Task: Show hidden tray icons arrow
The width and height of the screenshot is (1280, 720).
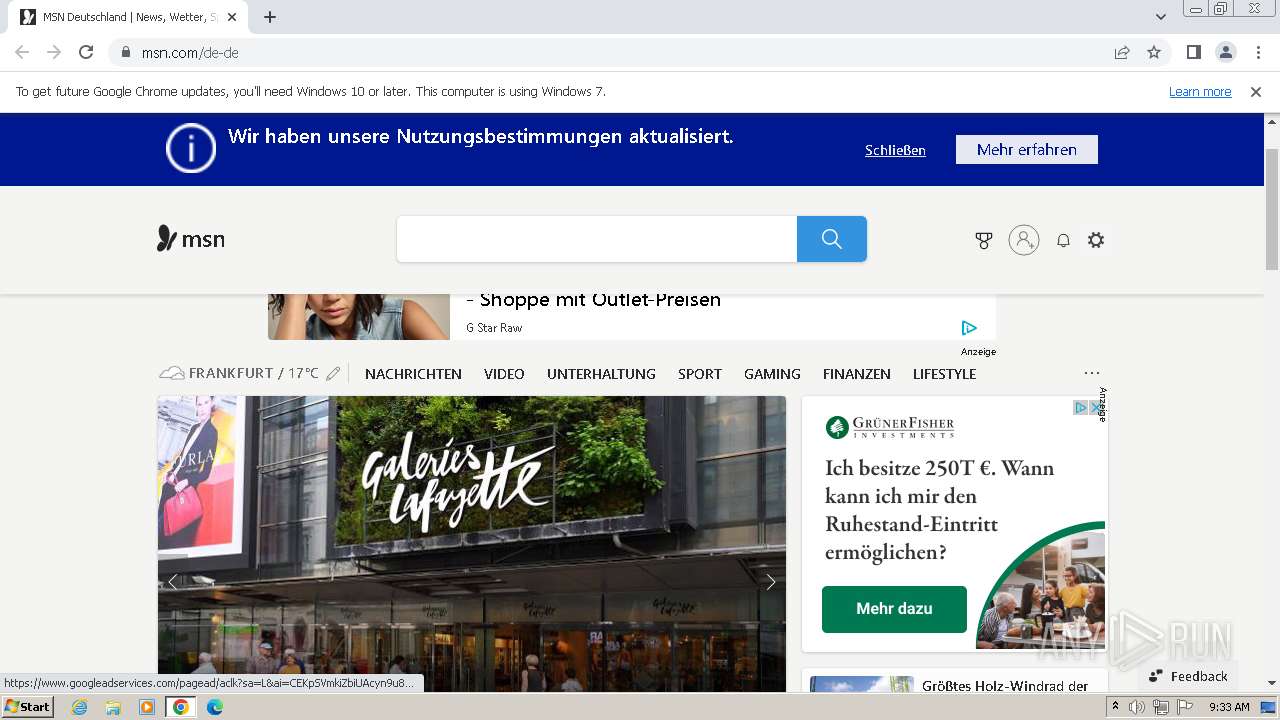Action: (1115, 706)
